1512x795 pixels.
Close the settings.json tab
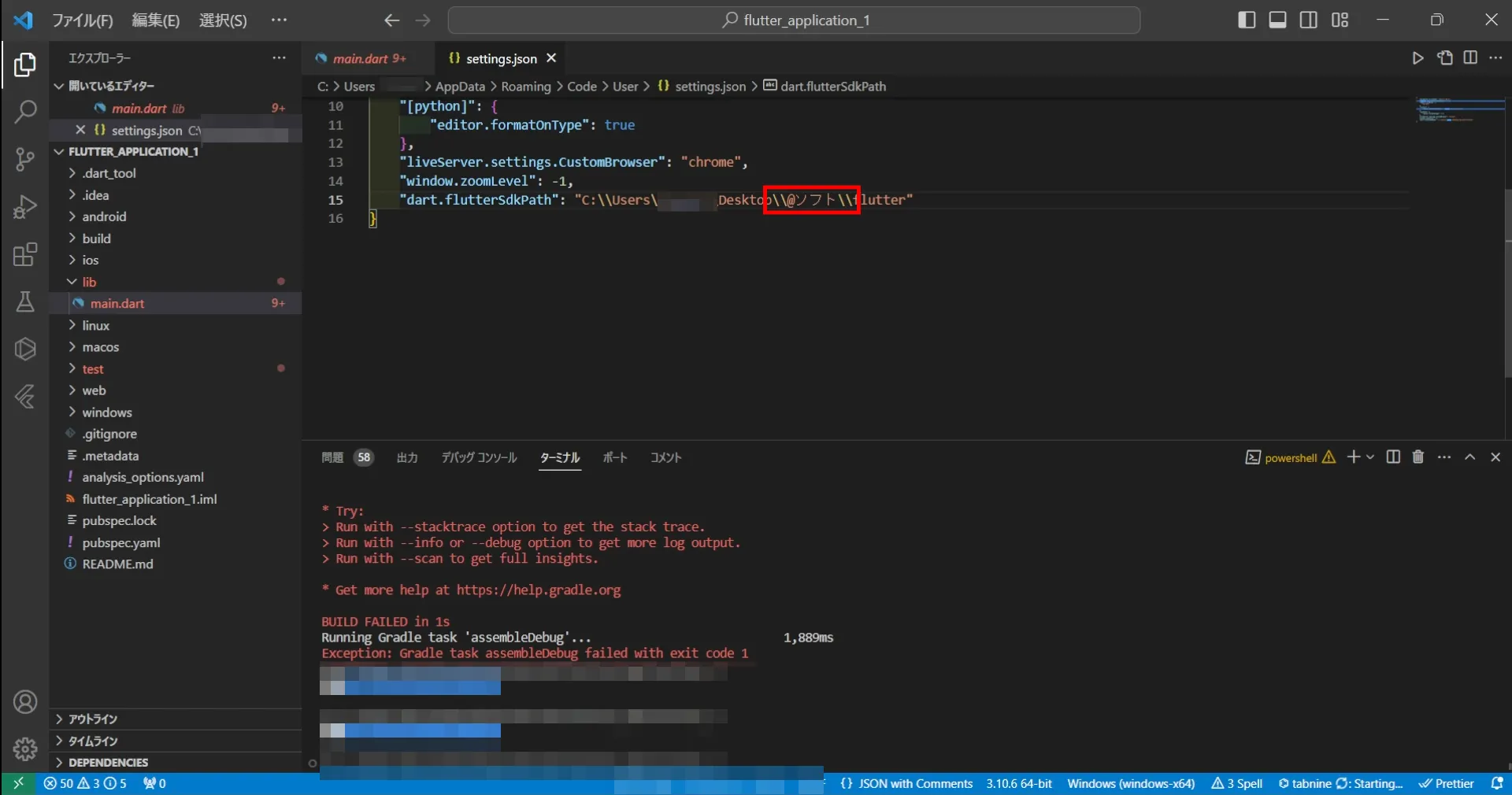click(x=551, y=58)
